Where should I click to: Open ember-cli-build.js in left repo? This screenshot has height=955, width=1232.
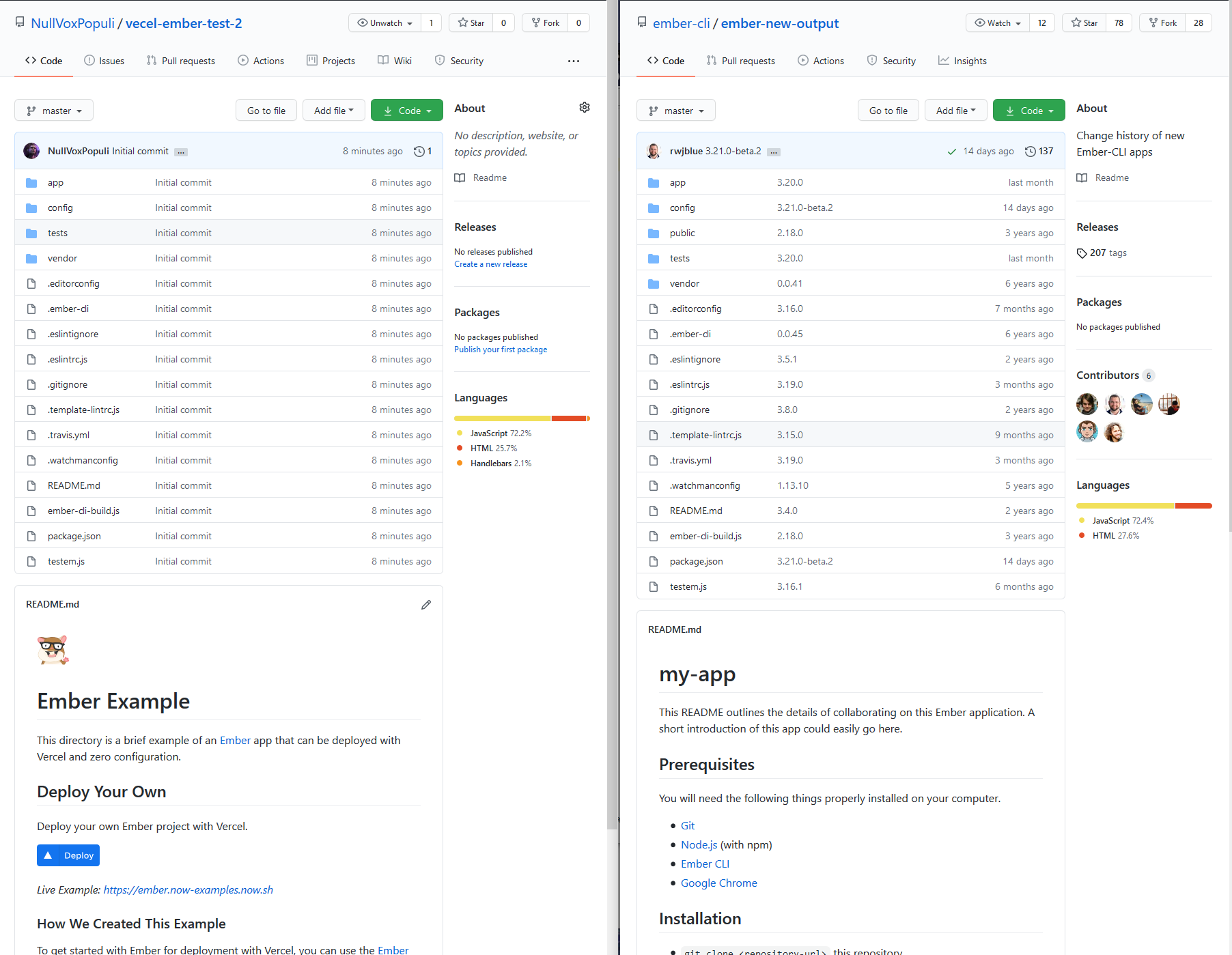[83, 511]
